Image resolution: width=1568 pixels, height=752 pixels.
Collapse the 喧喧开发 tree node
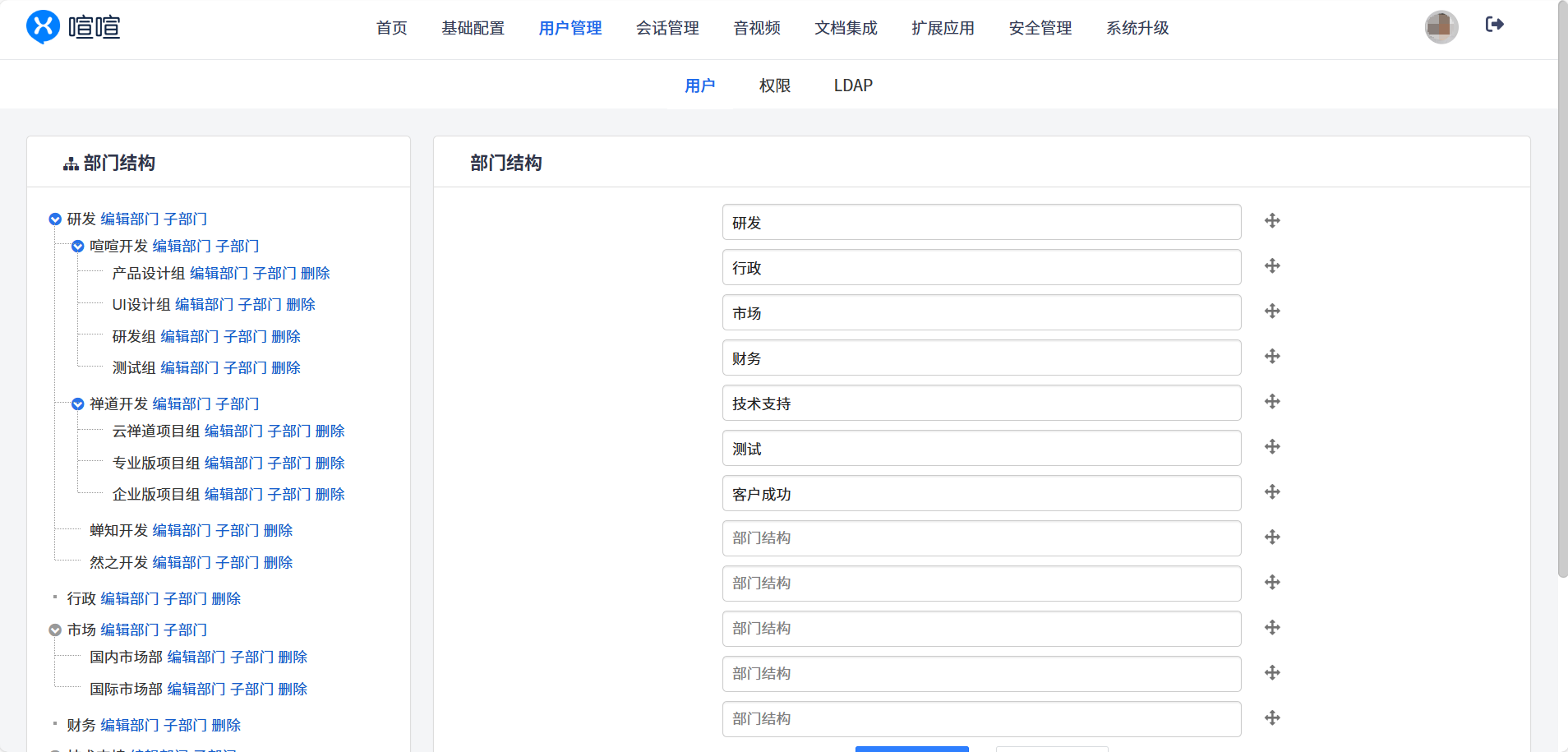[78, 247]
